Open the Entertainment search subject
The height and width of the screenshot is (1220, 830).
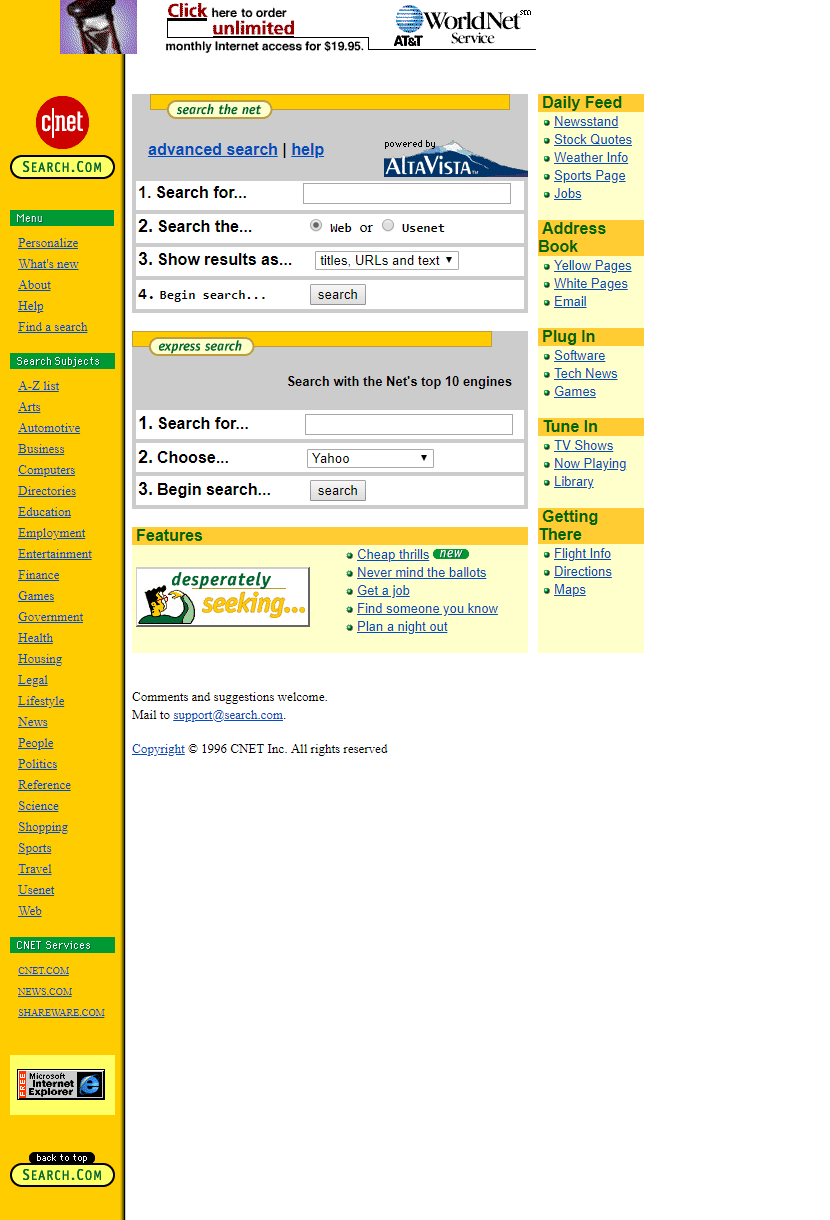click(55, 554)
